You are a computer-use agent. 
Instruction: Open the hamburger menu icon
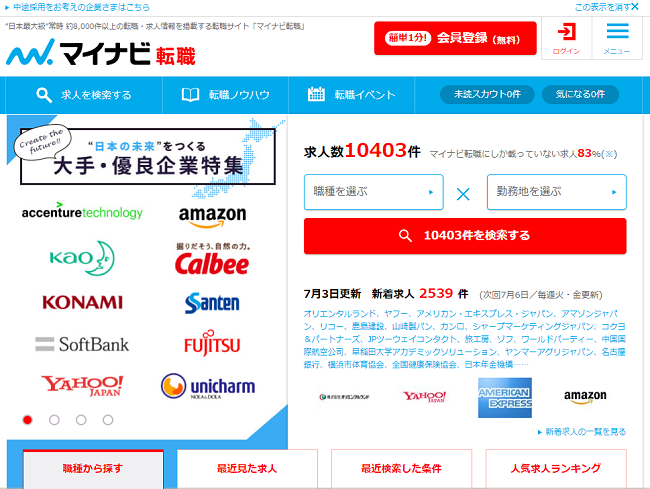coord(617,31)
